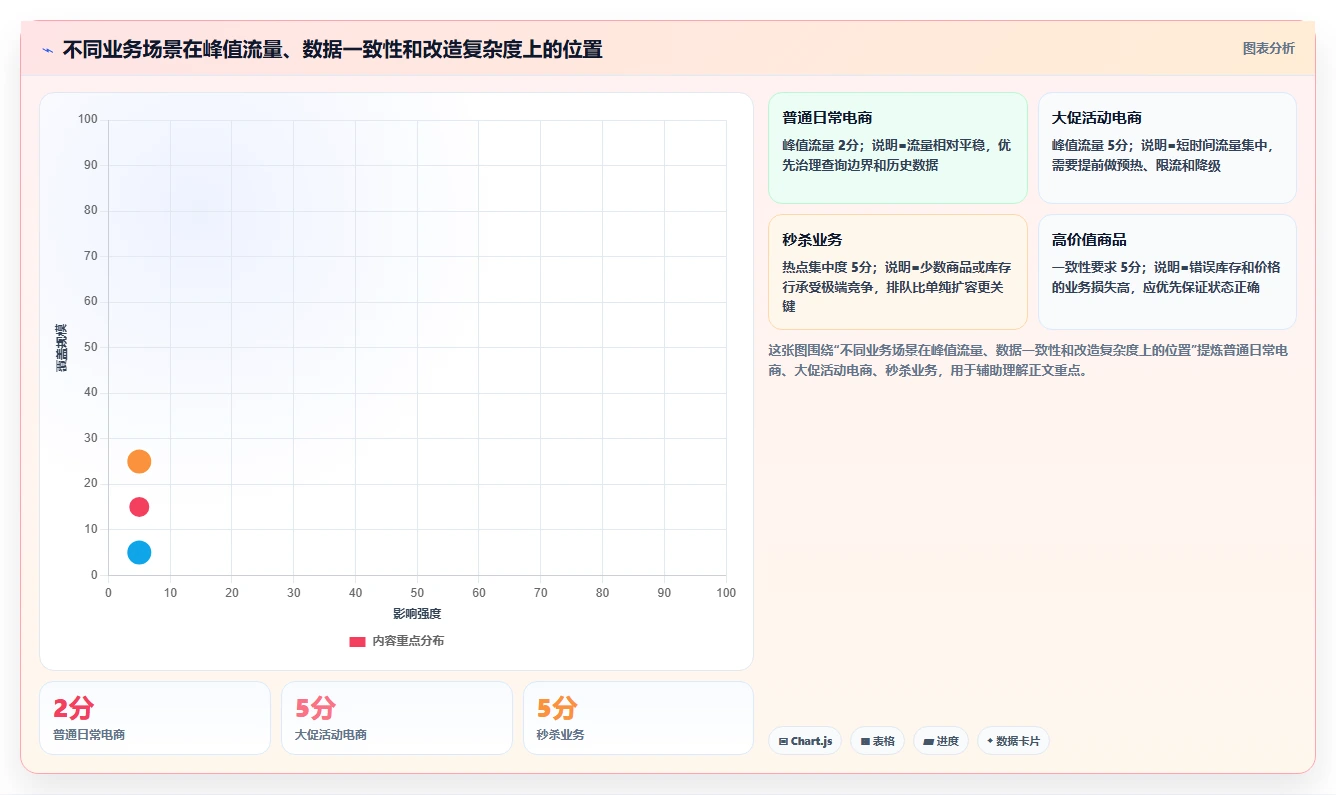Click the sparkle icon in 数据卡片 tag
This screenshot has width=1336, height=795.
[x=990, y=741]
